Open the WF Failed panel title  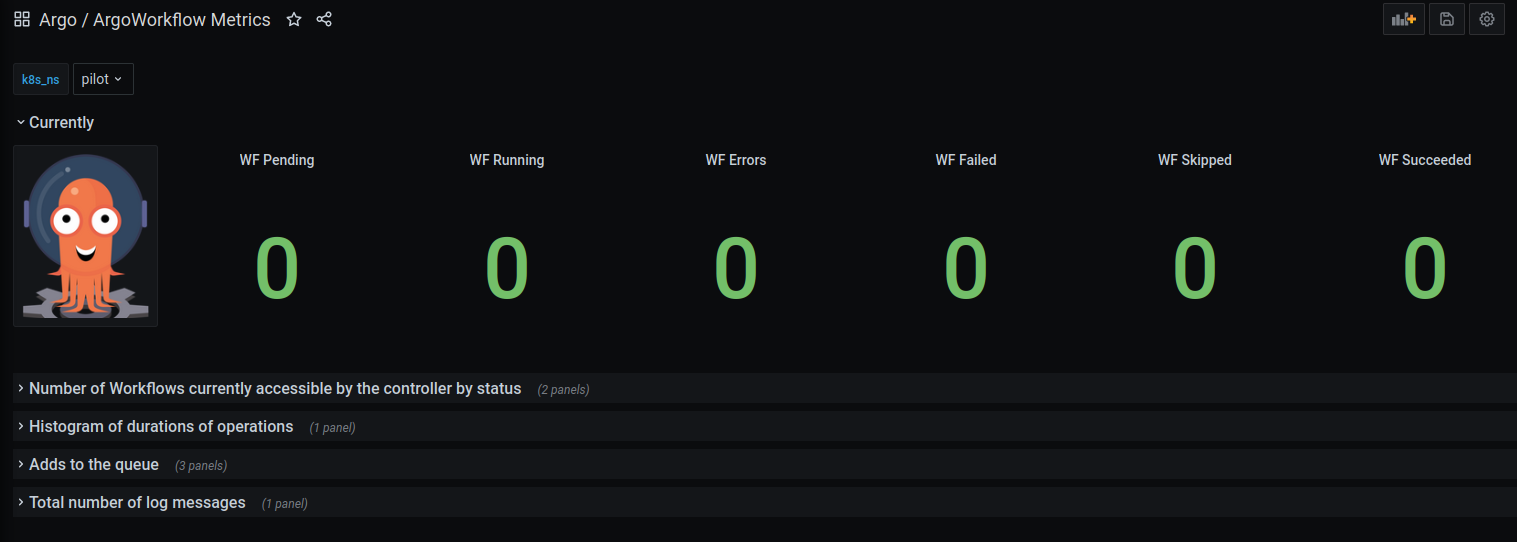pyautogui.click(x=966, y=160)
